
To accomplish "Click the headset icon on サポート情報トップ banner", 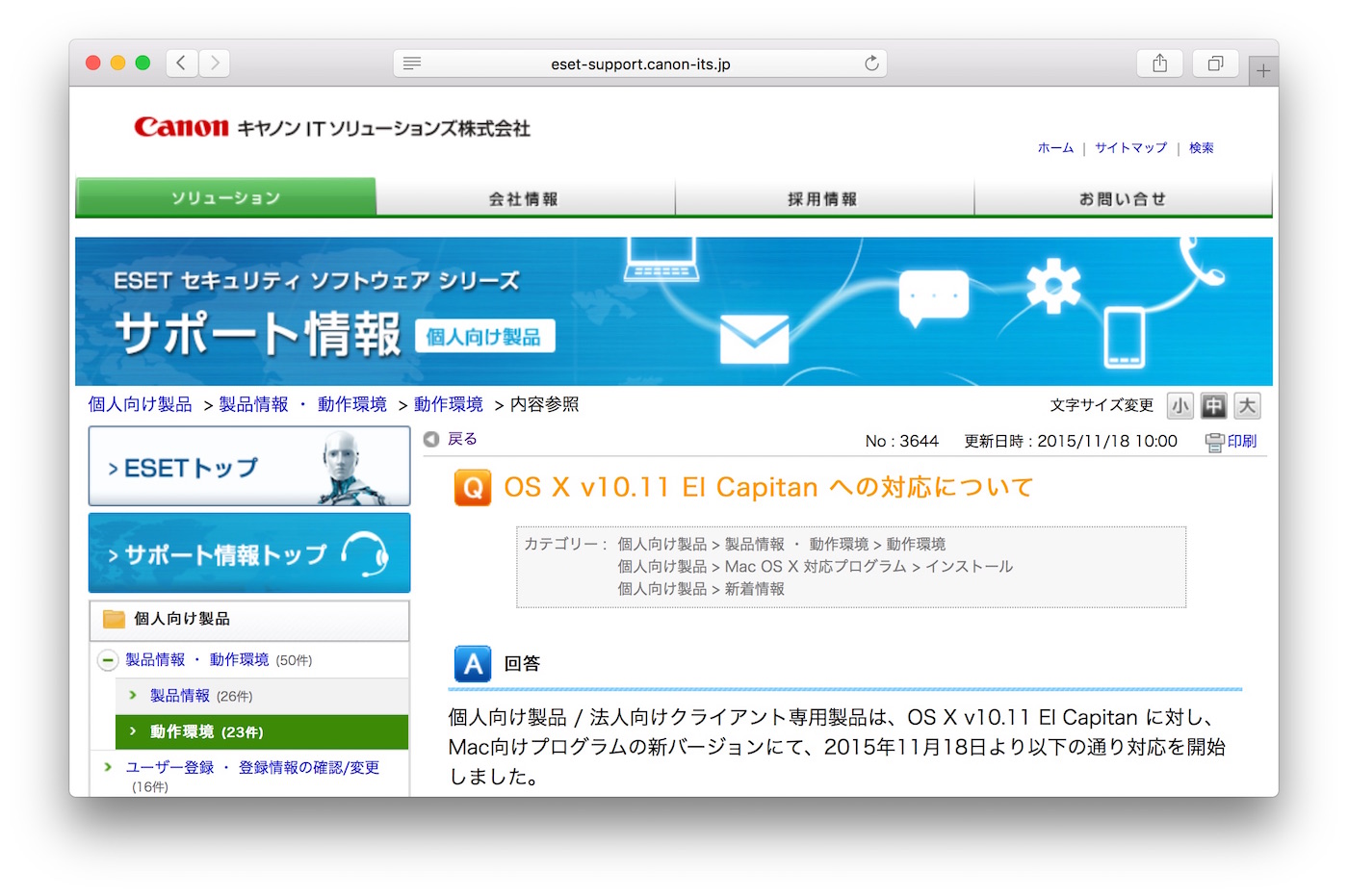I will pos(366,552).
